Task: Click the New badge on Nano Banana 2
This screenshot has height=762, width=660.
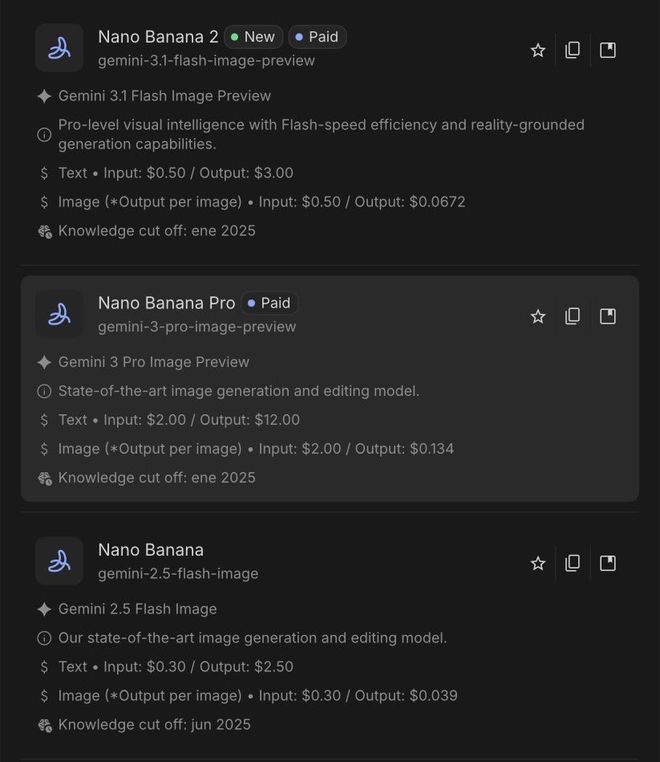Action: [x=253, y=37]
